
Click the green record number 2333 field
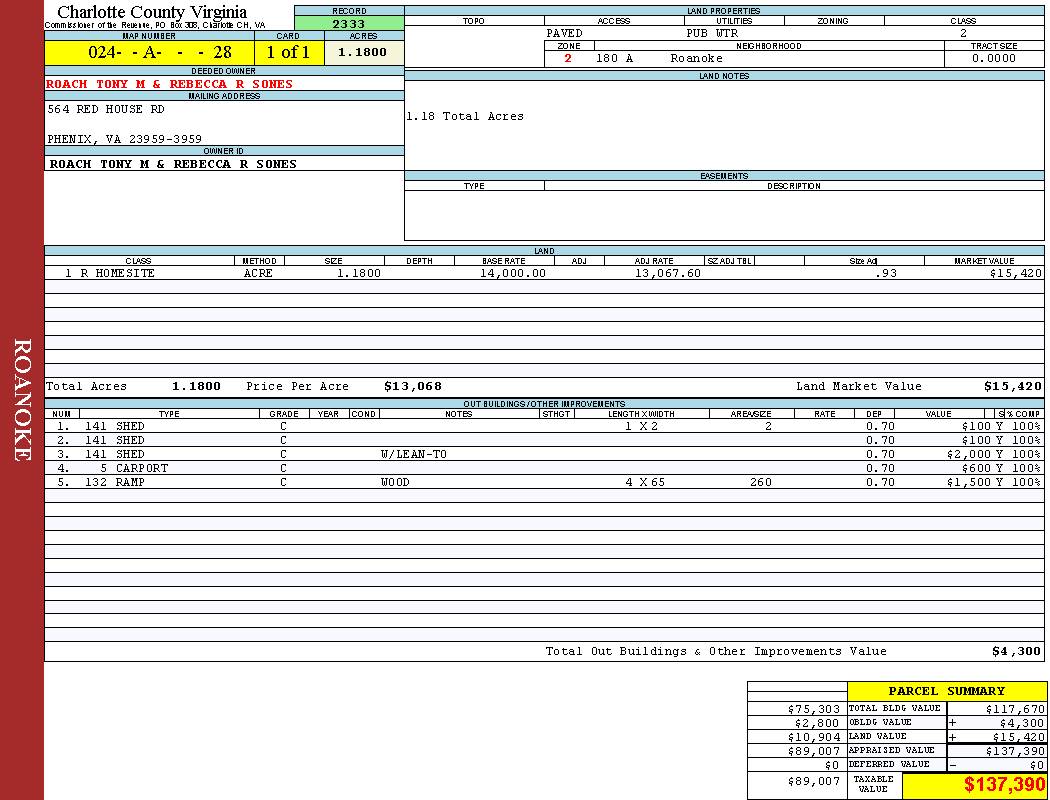click(x=349, y=24)
